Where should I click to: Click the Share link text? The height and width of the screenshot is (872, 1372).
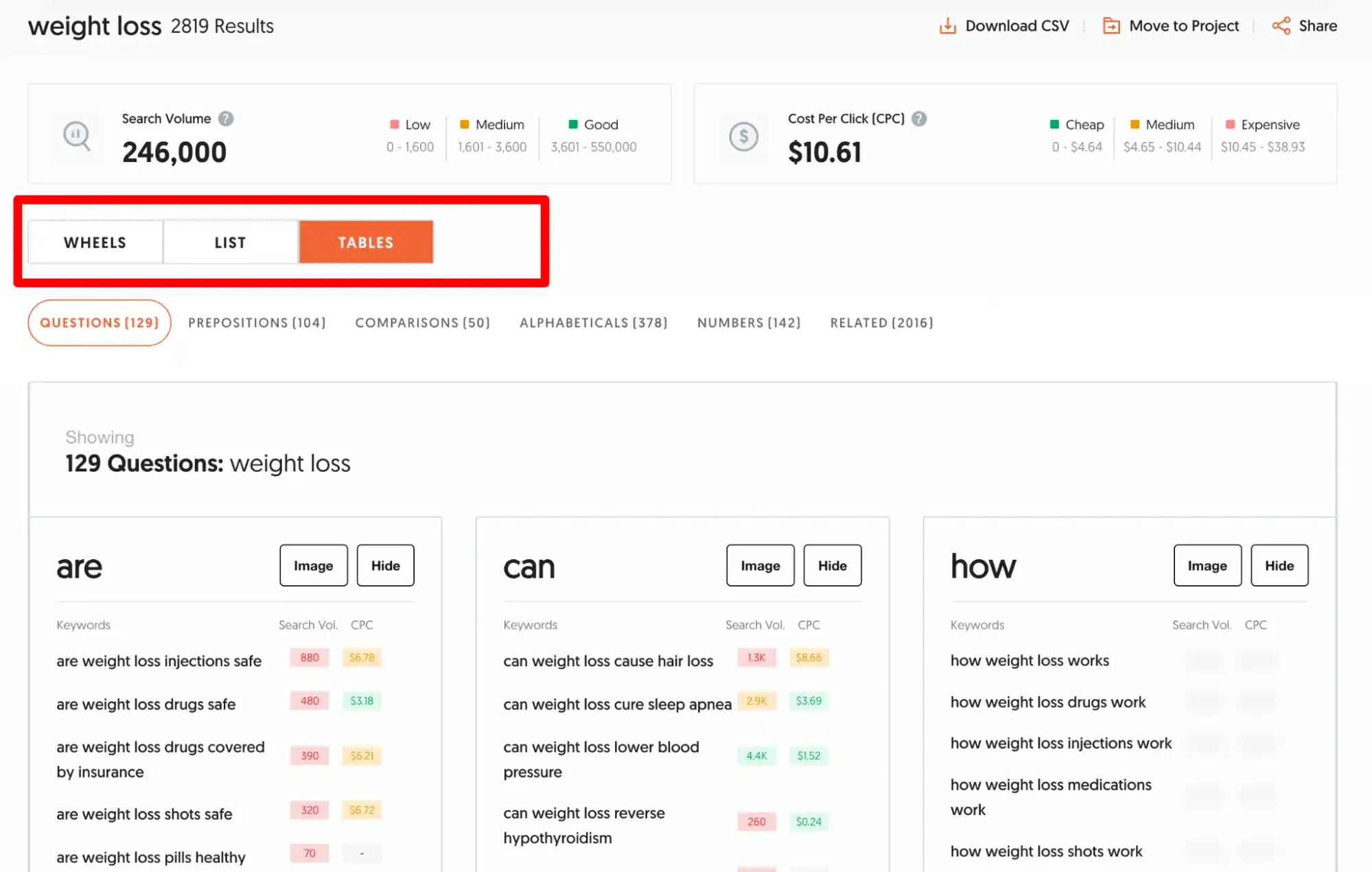(x=1318, y=26)
